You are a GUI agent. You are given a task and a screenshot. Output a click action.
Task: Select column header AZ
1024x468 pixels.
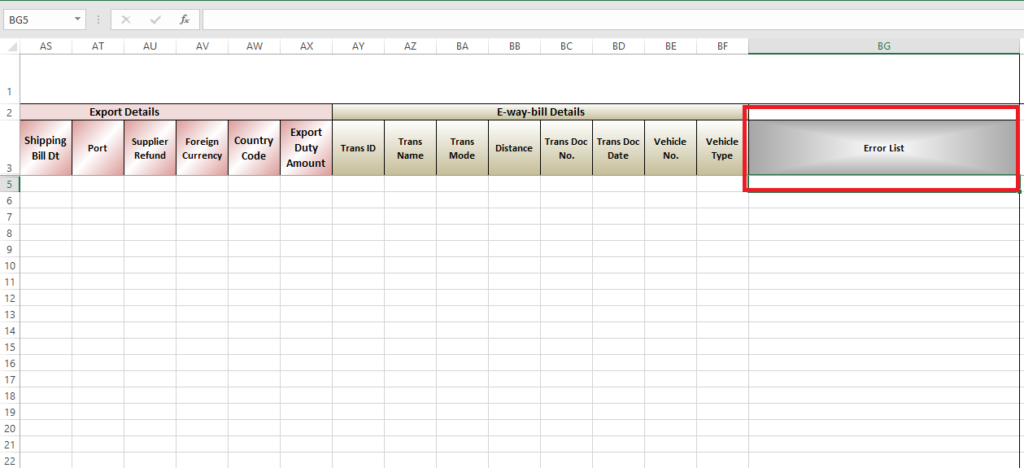click(410, 46)
